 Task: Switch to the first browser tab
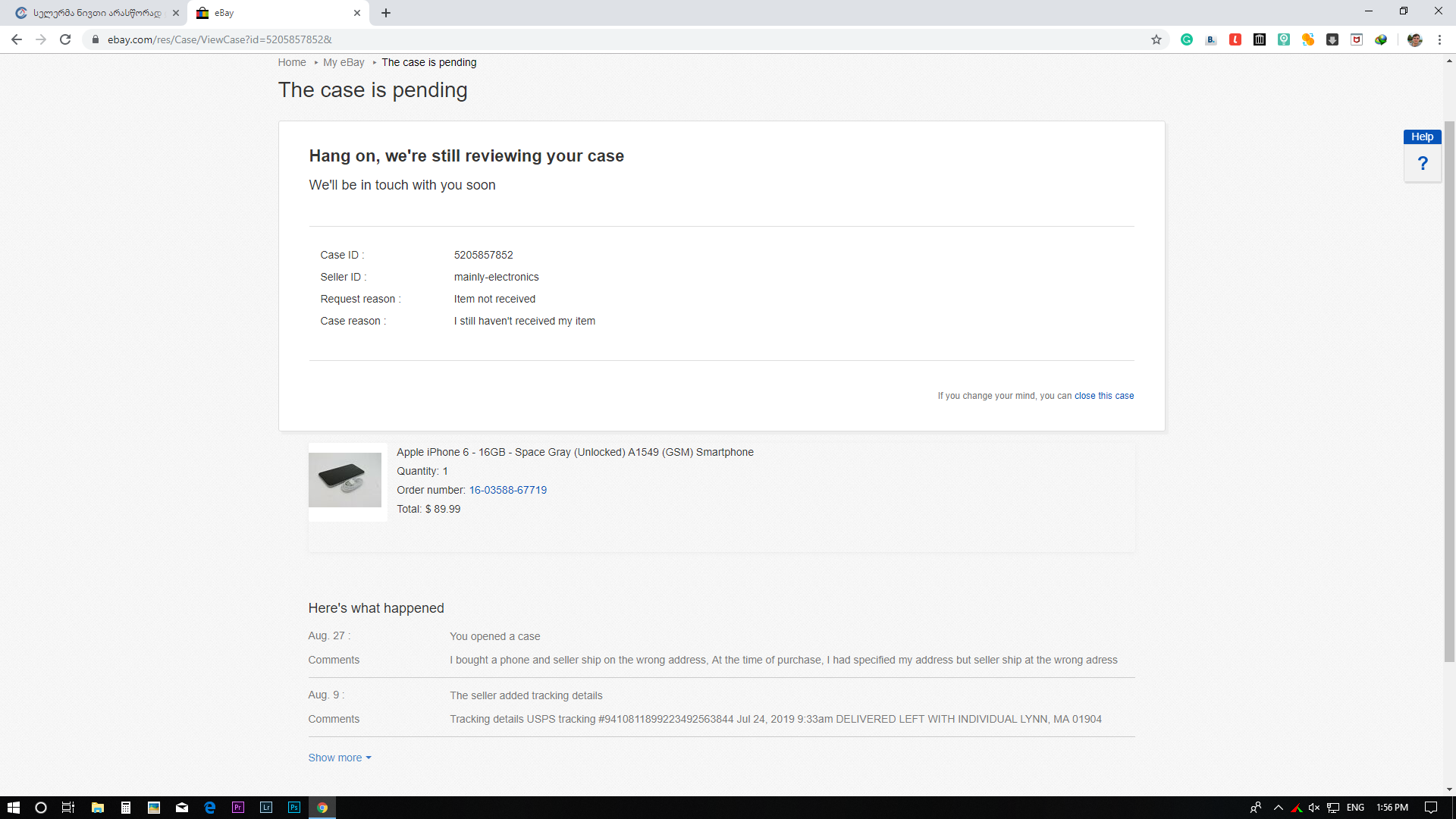tap(97, 13)
